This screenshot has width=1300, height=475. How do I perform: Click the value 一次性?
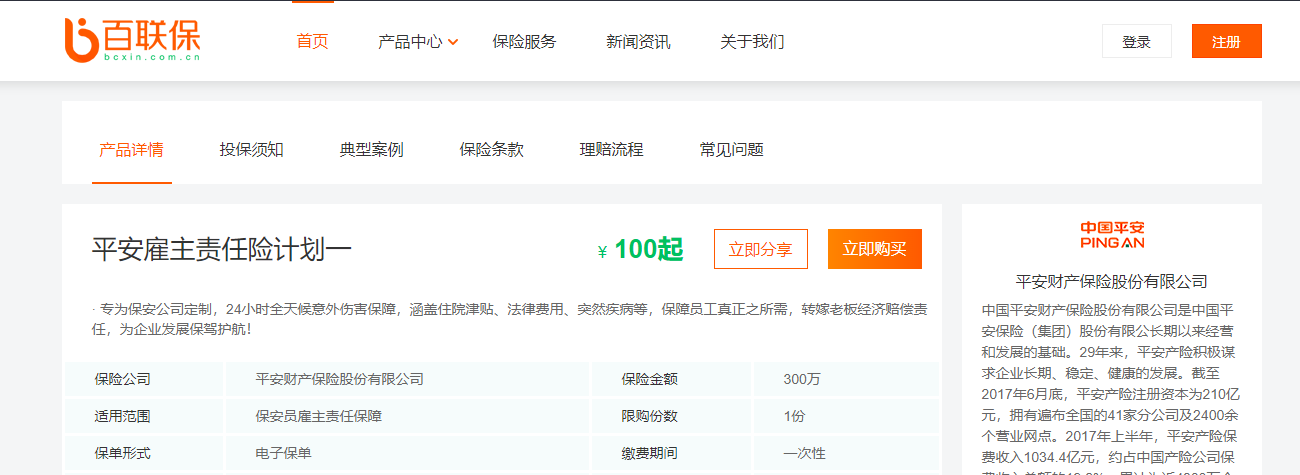click(x=805, y=453)
